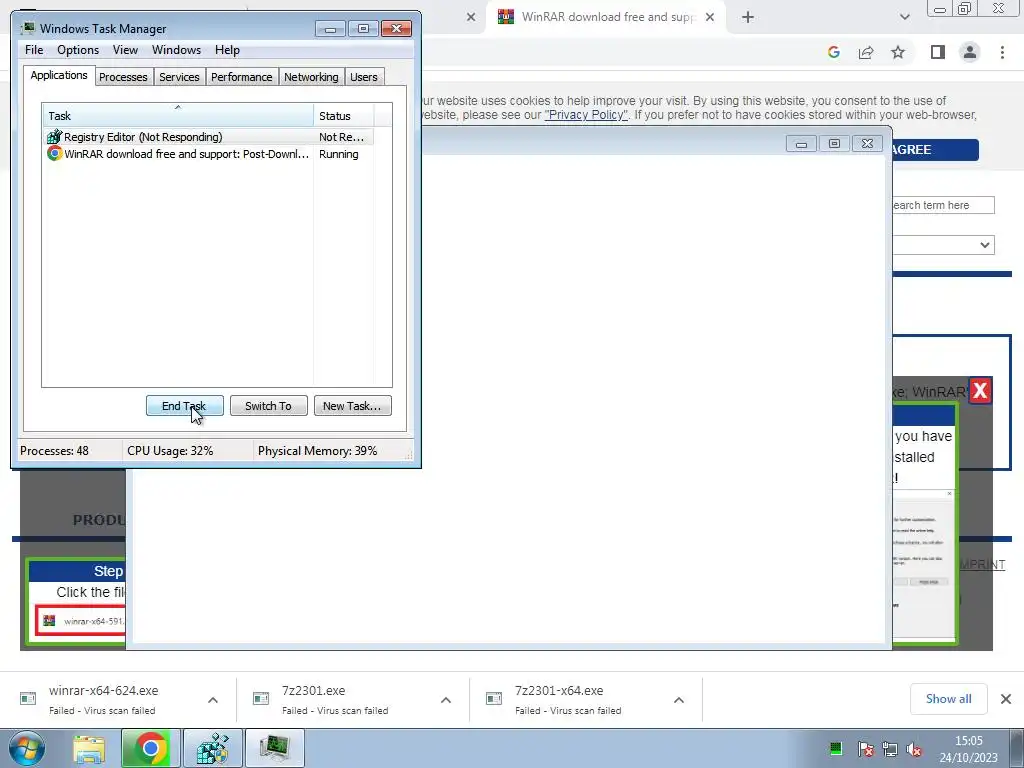Image resolution: width=1024 pixels, height=768 pixels.
Task: Close the popup with red X button
Action: (x=980, y=391)
